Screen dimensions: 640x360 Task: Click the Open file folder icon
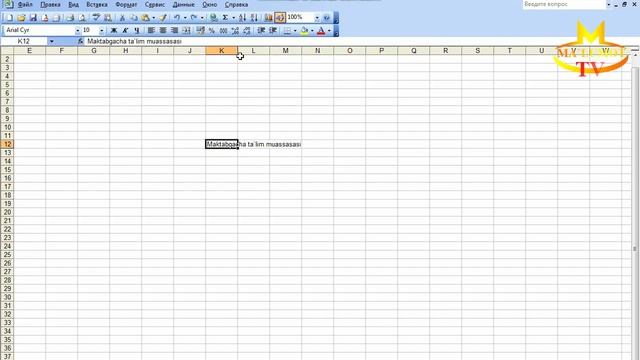coord(21,18)
